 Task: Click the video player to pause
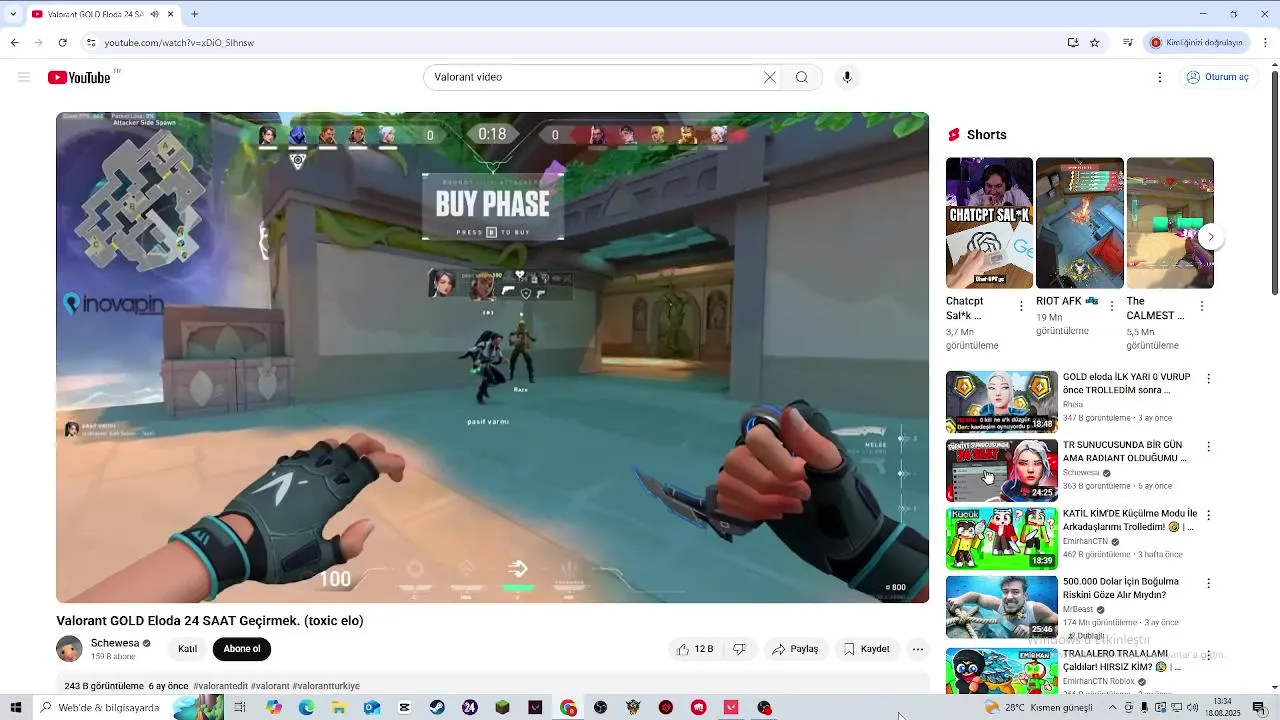(x=492, y=357)
